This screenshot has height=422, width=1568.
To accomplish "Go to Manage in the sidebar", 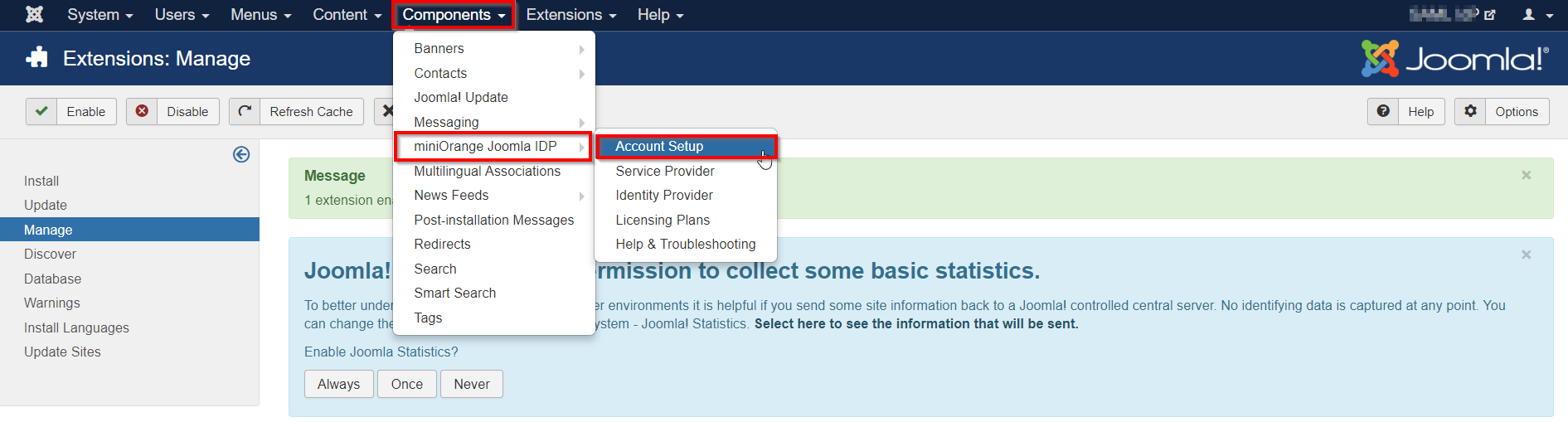I will point(129,230).
